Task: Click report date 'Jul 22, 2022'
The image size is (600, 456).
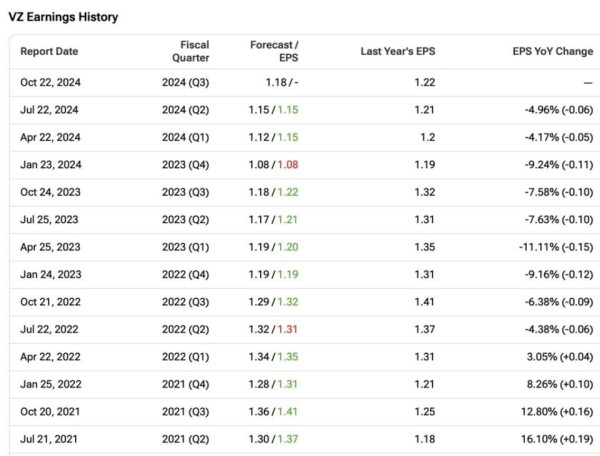Action: (x=49, y=329)
